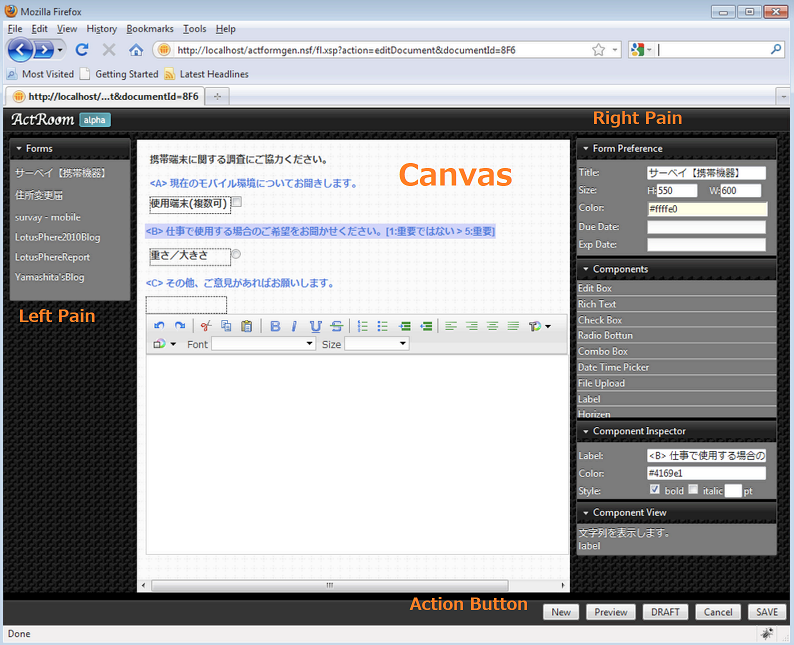Insert a bulleted list

(382, 326)
